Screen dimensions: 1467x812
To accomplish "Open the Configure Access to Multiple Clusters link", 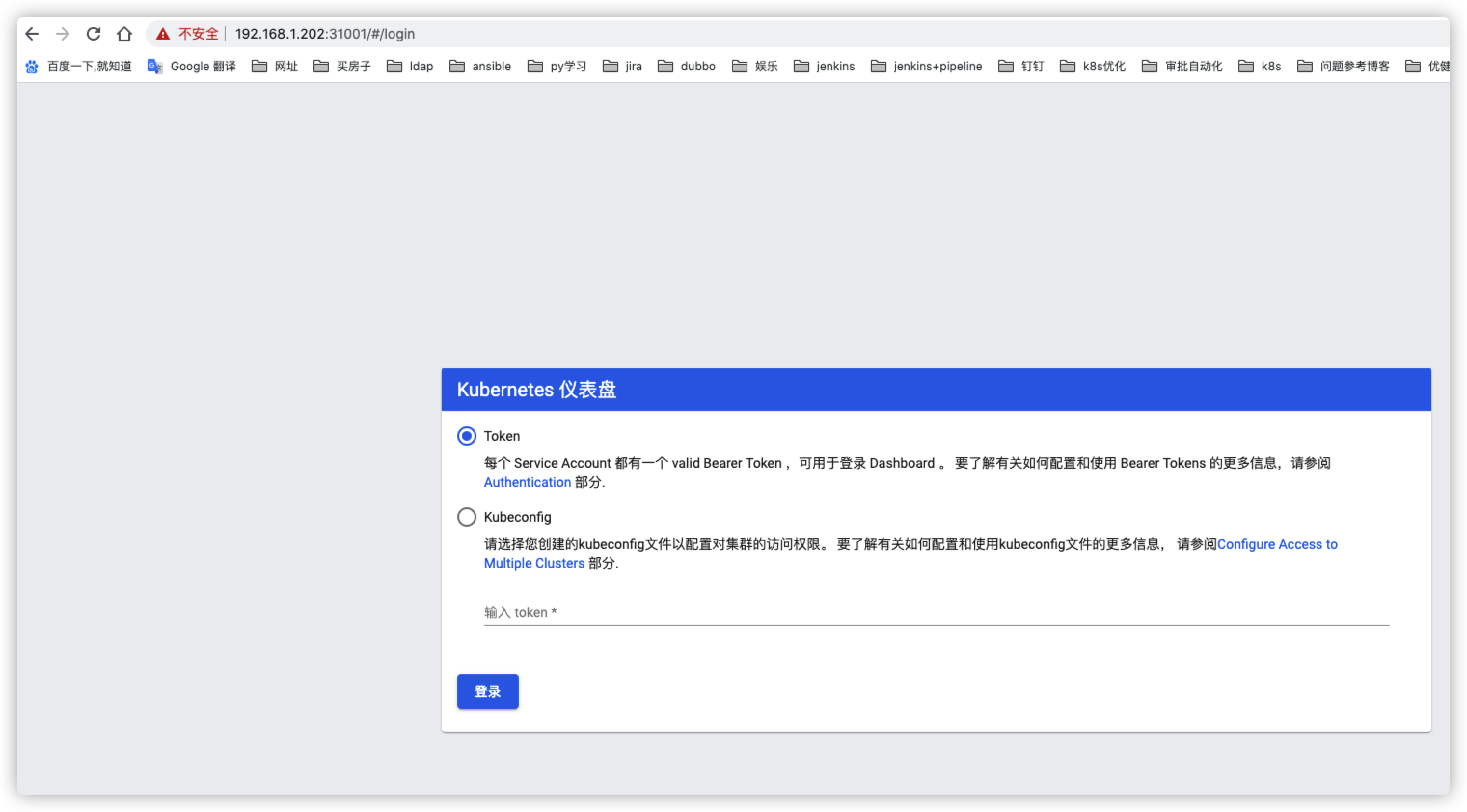I will pos(1277,544).
